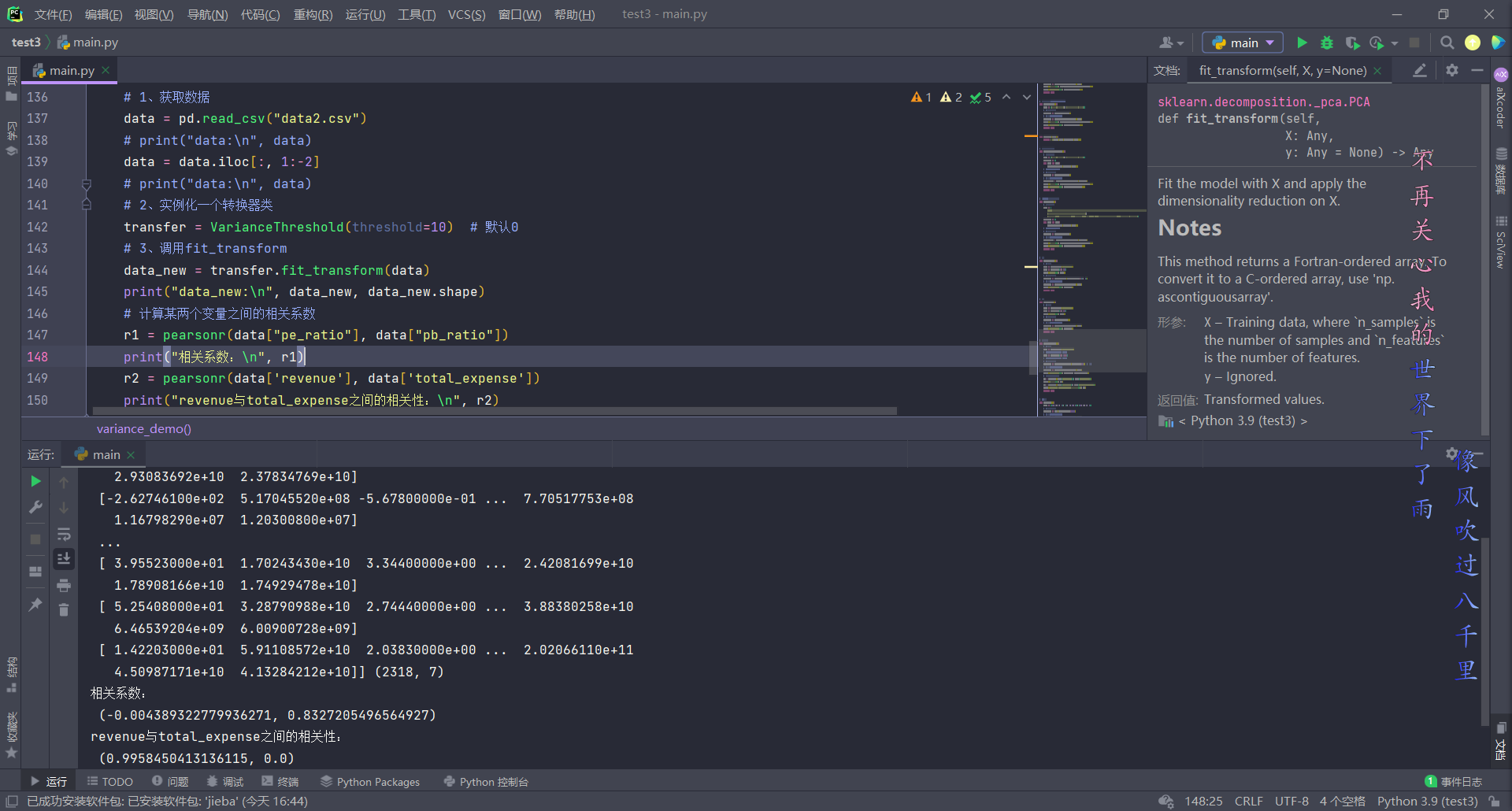This screenshot has height=811, width=1512.
Task: Run the main configuration with the green arrow
Action: tap(1302, 43)
